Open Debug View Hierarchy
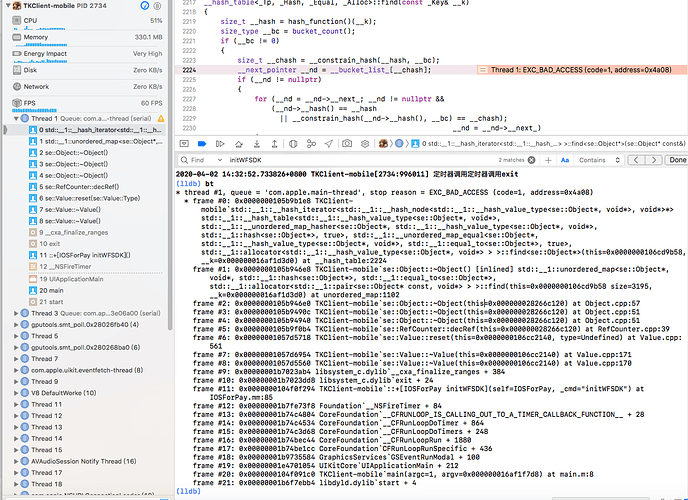Screen dimensions: 688x500 293,143
